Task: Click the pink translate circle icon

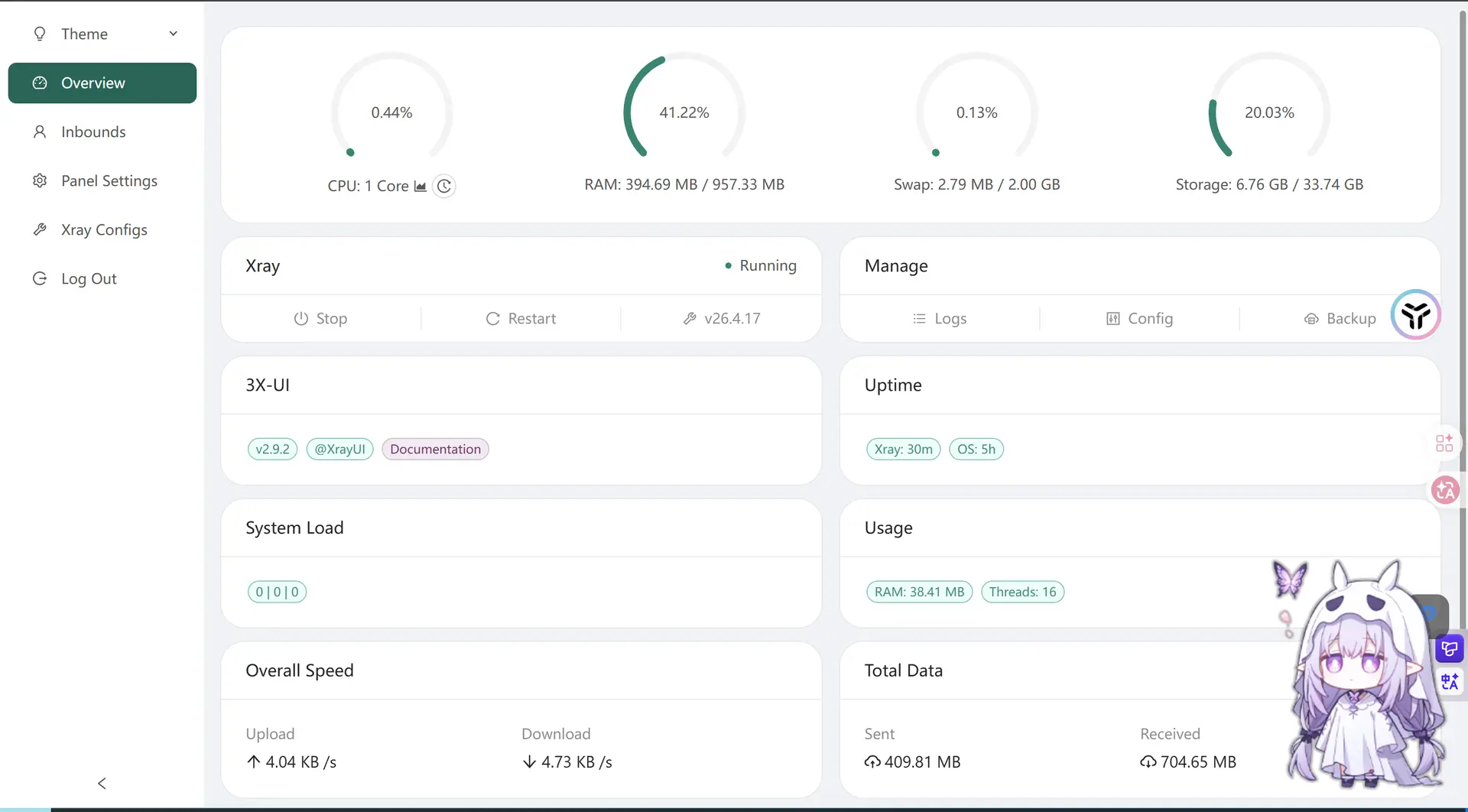Action: tap(1445, 490)
